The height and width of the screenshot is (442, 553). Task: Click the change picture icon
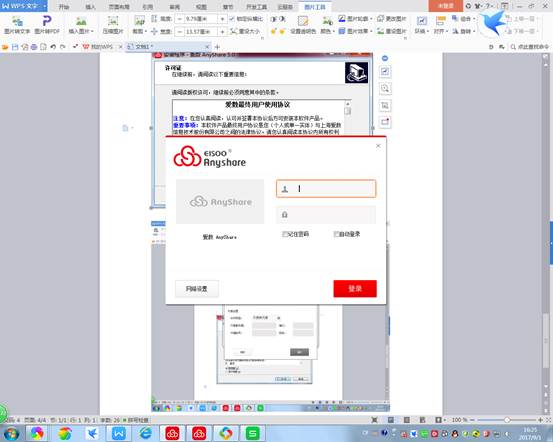(381, 19)
